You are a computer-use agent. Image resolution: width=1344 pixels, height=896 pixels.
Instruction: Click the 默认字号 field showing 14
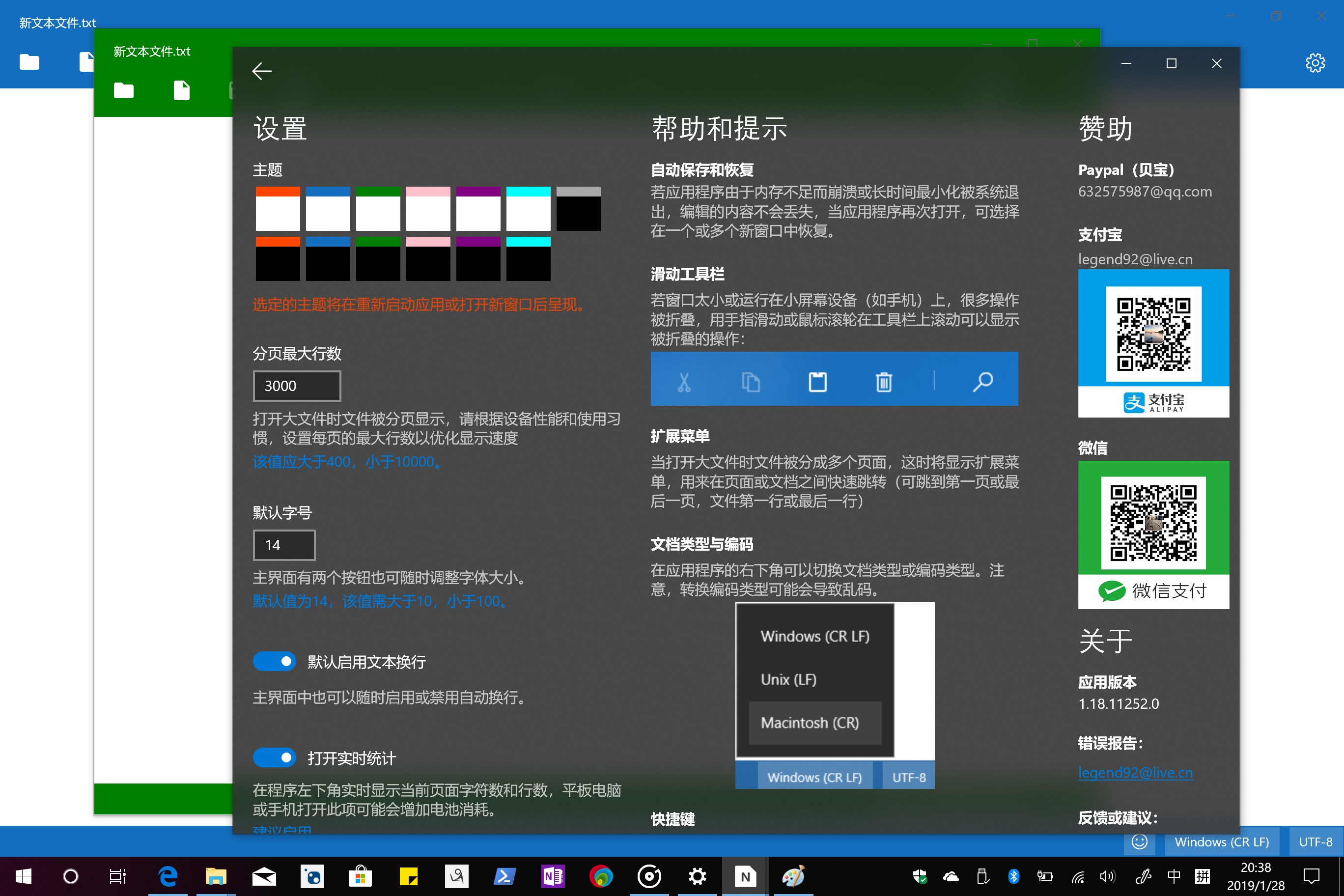pos(284,545)
